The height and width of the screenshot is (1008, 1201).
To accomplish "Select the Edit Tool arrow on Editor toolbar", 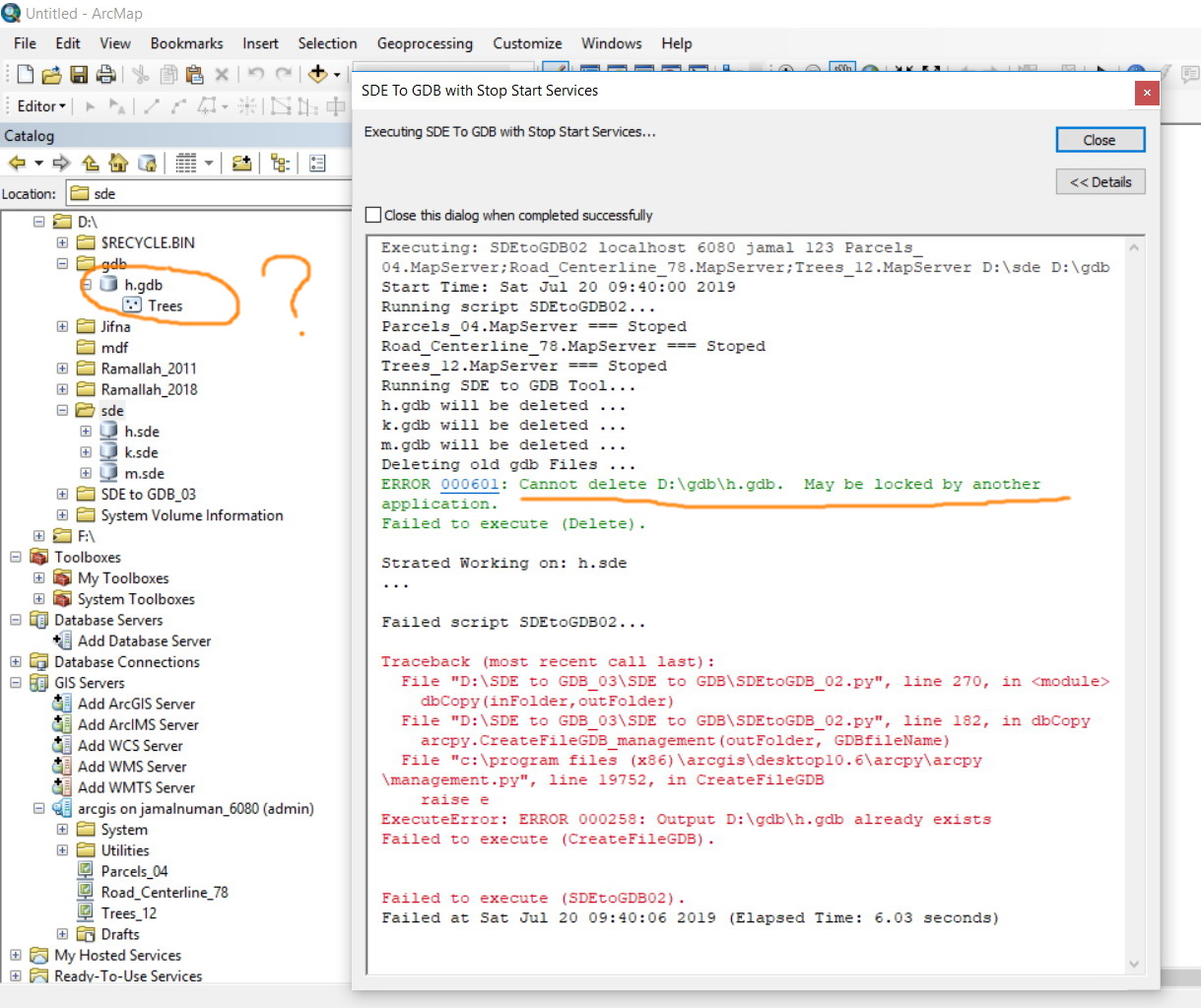I will (91, 105).
